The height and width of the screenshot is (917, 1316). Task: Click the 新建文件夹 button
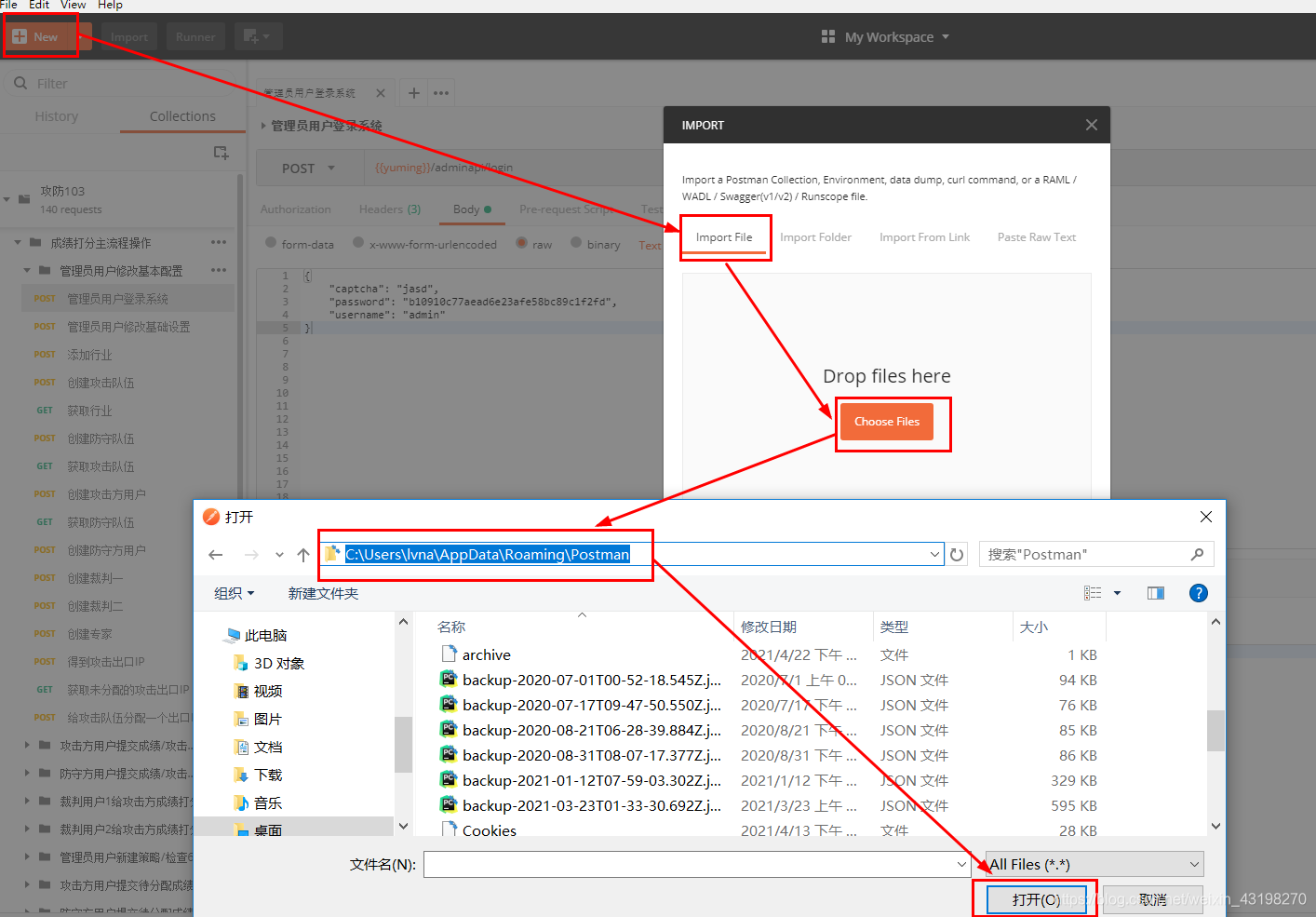323,593
